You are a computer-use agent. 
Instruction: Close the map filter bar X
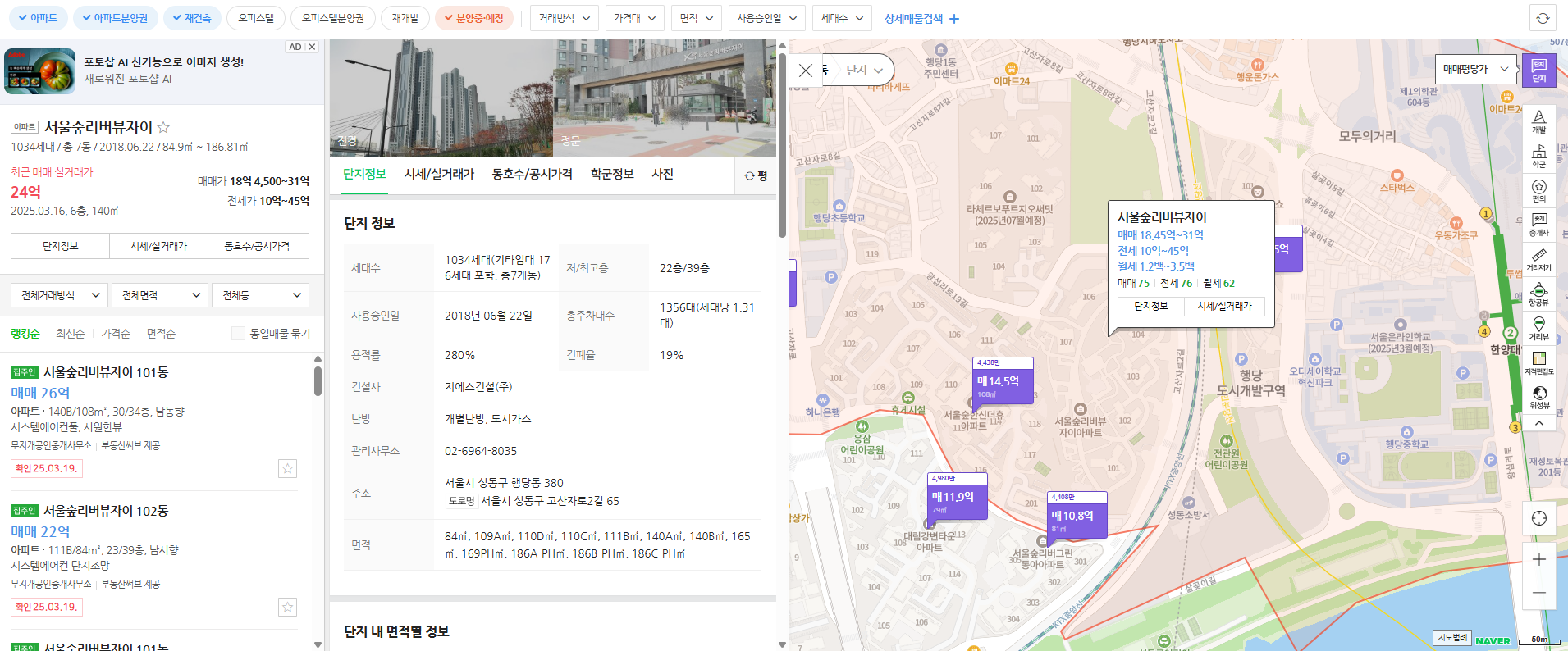806,71
